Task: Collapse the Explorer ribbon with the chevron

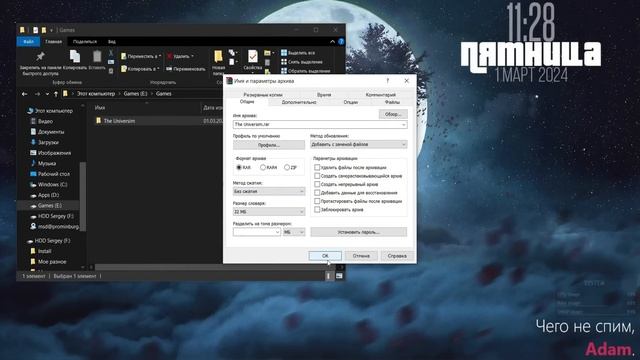Action: 332,42
